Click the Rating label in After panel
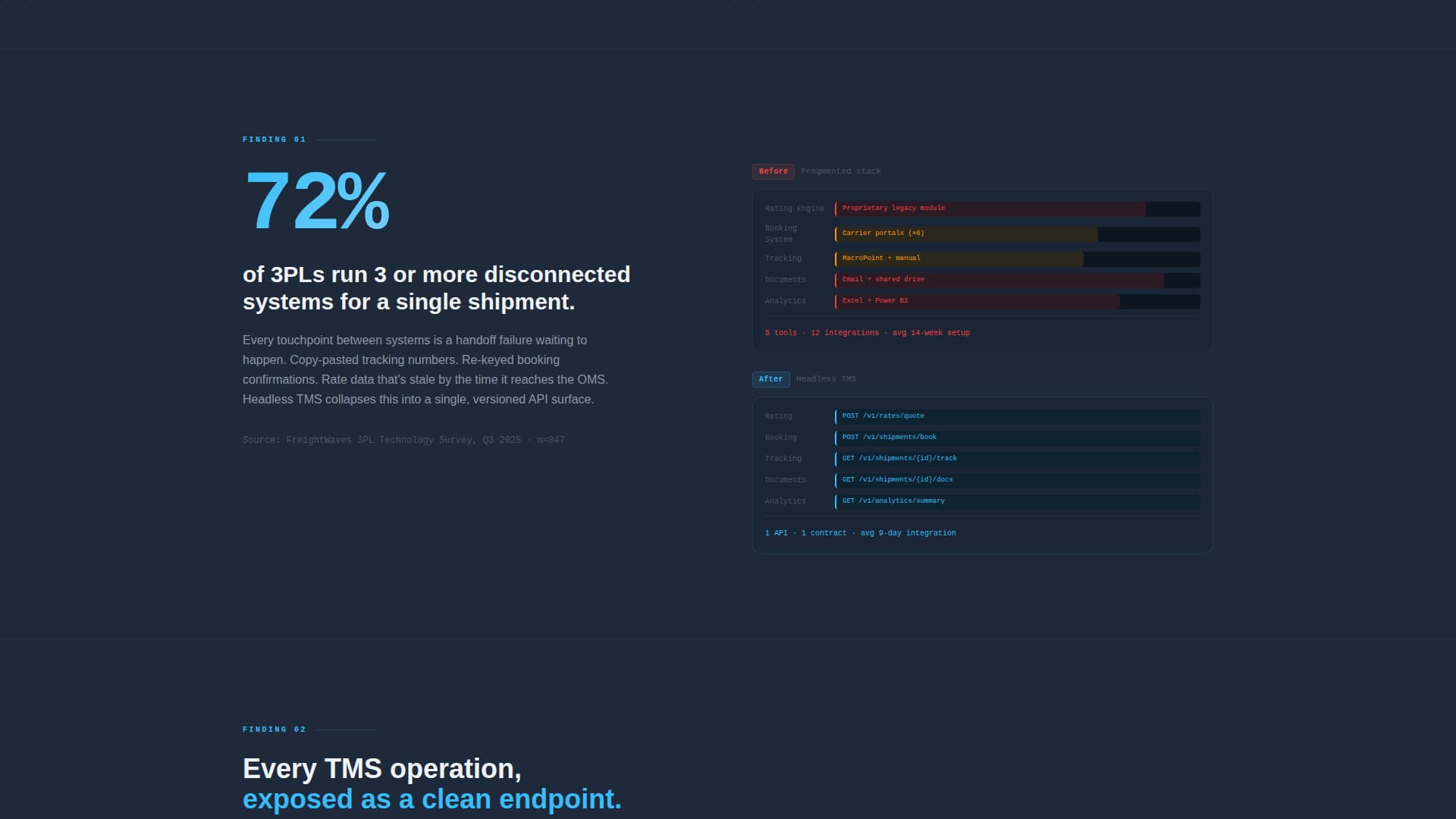 click(778, 416)
